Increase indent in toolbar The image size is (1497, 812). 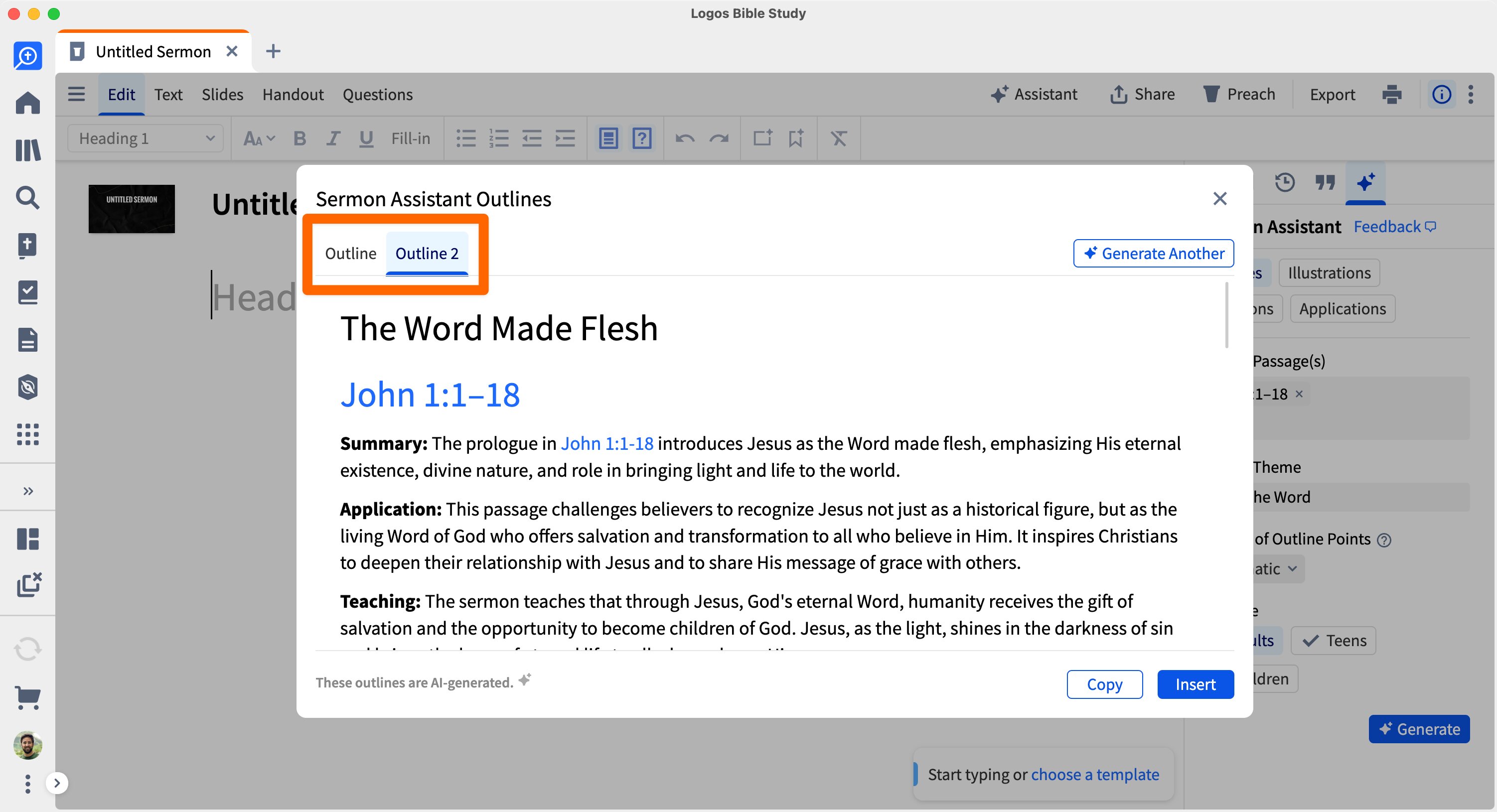565,138
